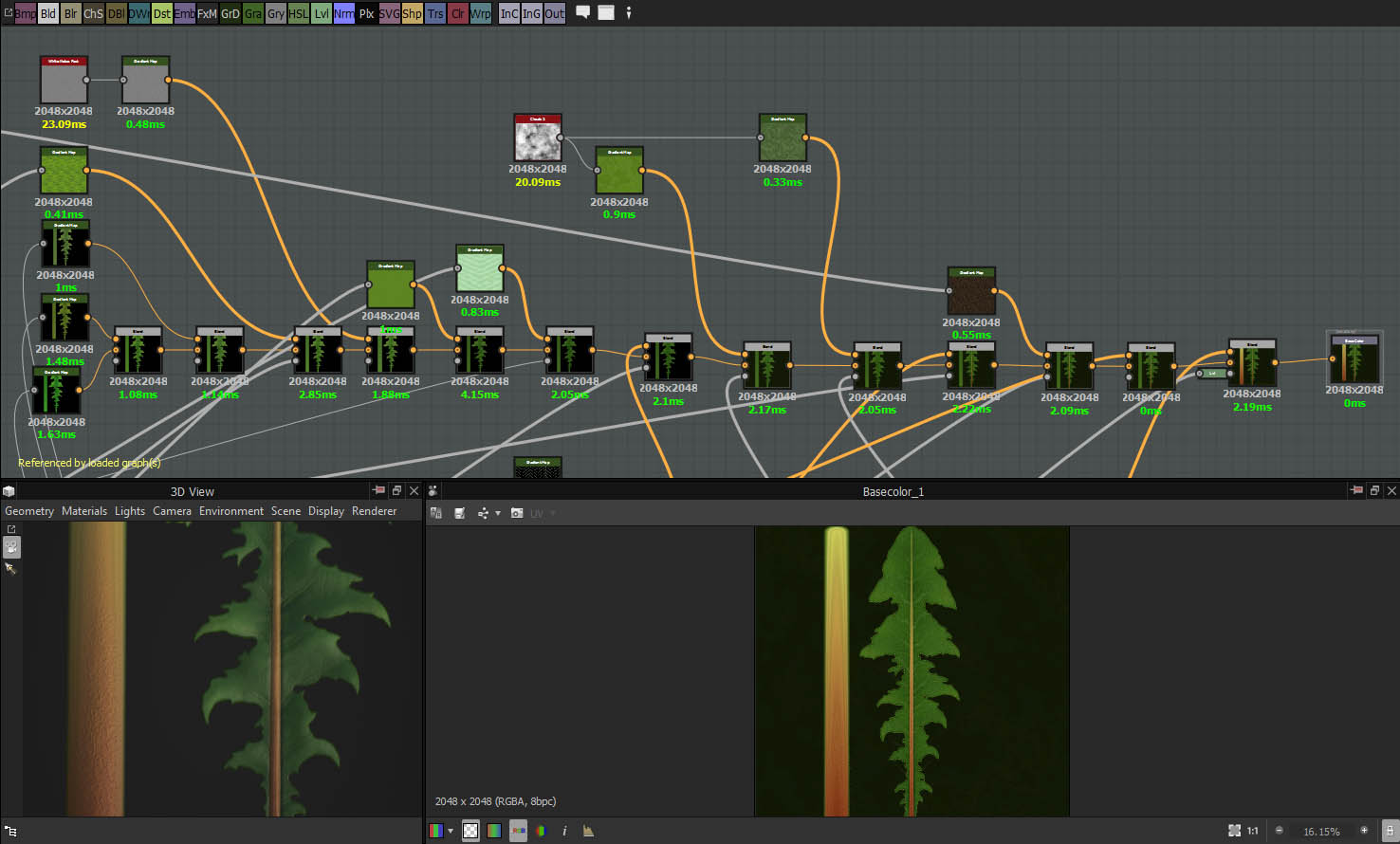Add a Normal node with Nrm
1400x844 pixels.
344,13
